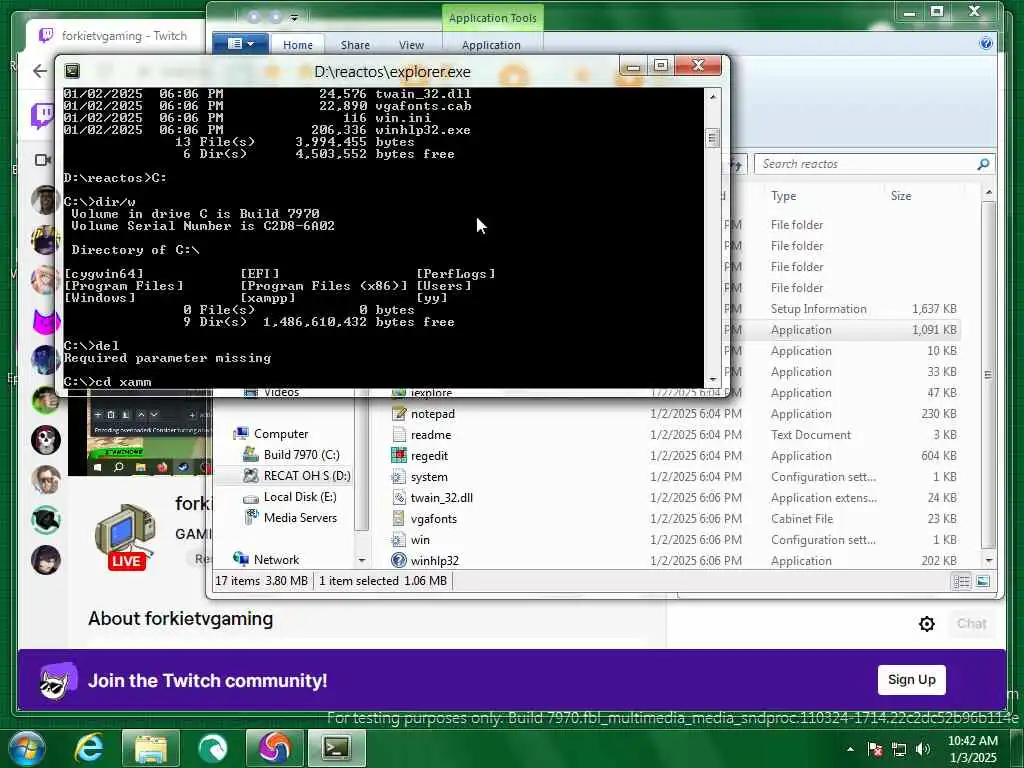Click the forkietvgaming LIVE computer avatar
The width and height of the screenshot is (1024, 768).
coord(125,537)
